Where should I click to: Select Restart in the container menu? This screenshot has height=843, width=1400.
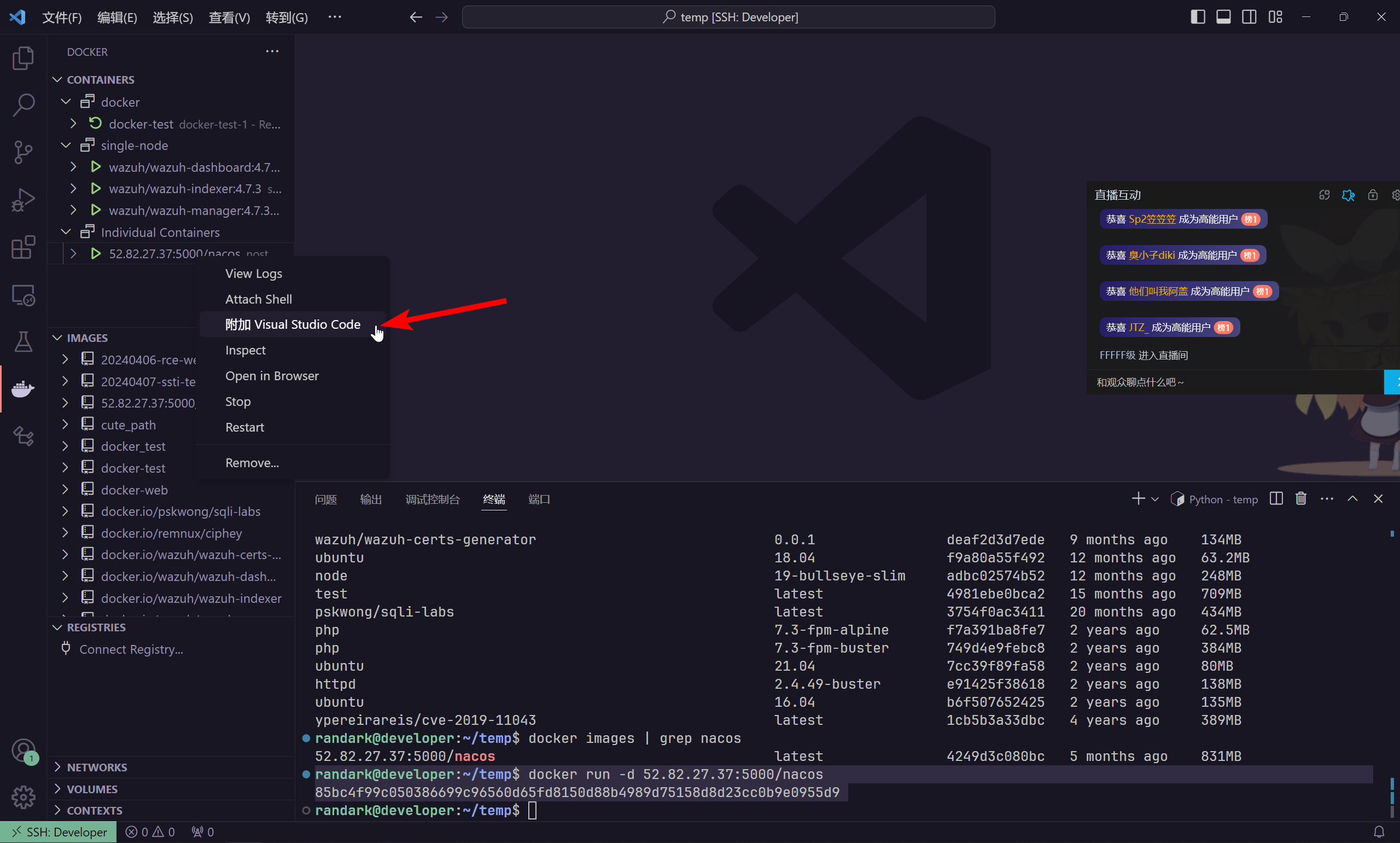(293, 427)
